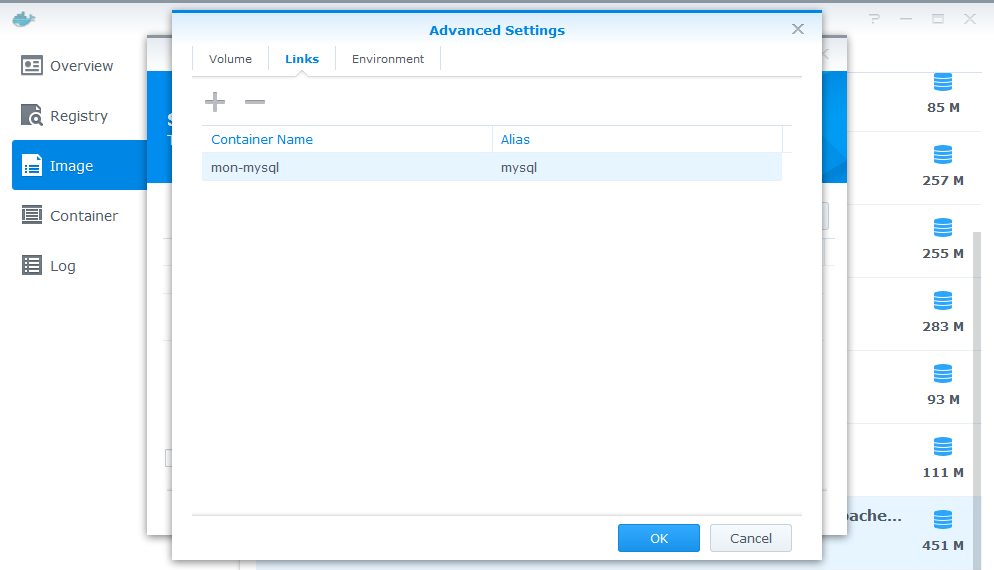This screenshot has height=570, width=994.
Task: Select the Links tab
Action: coord(302,59)
